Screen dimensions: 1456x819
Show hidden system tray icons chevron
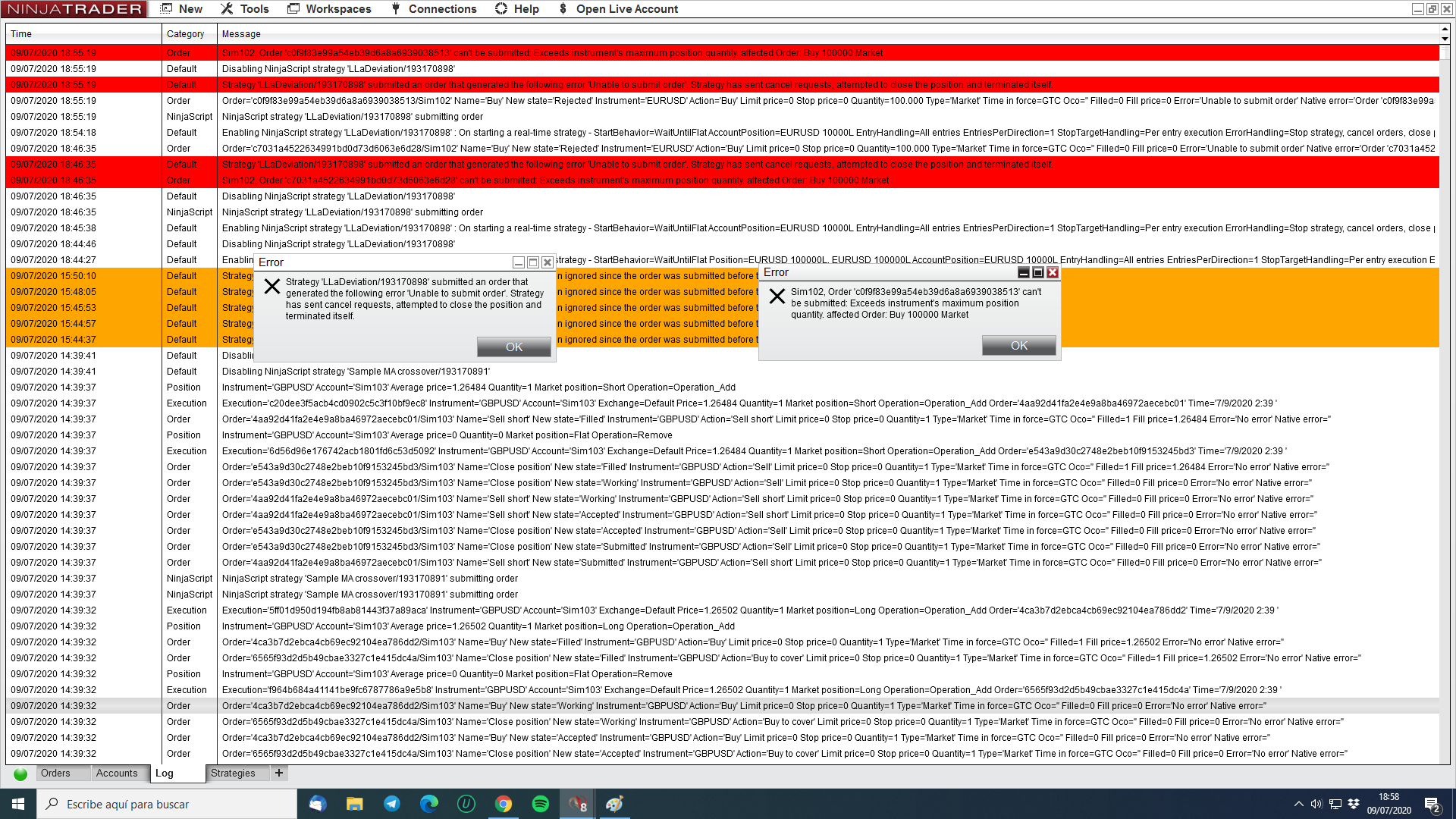1298,804
